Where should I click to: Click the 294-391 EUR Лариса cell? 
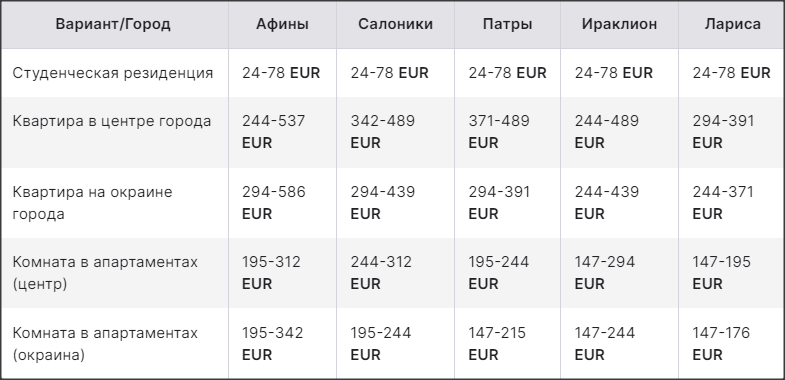coord(723,132)
